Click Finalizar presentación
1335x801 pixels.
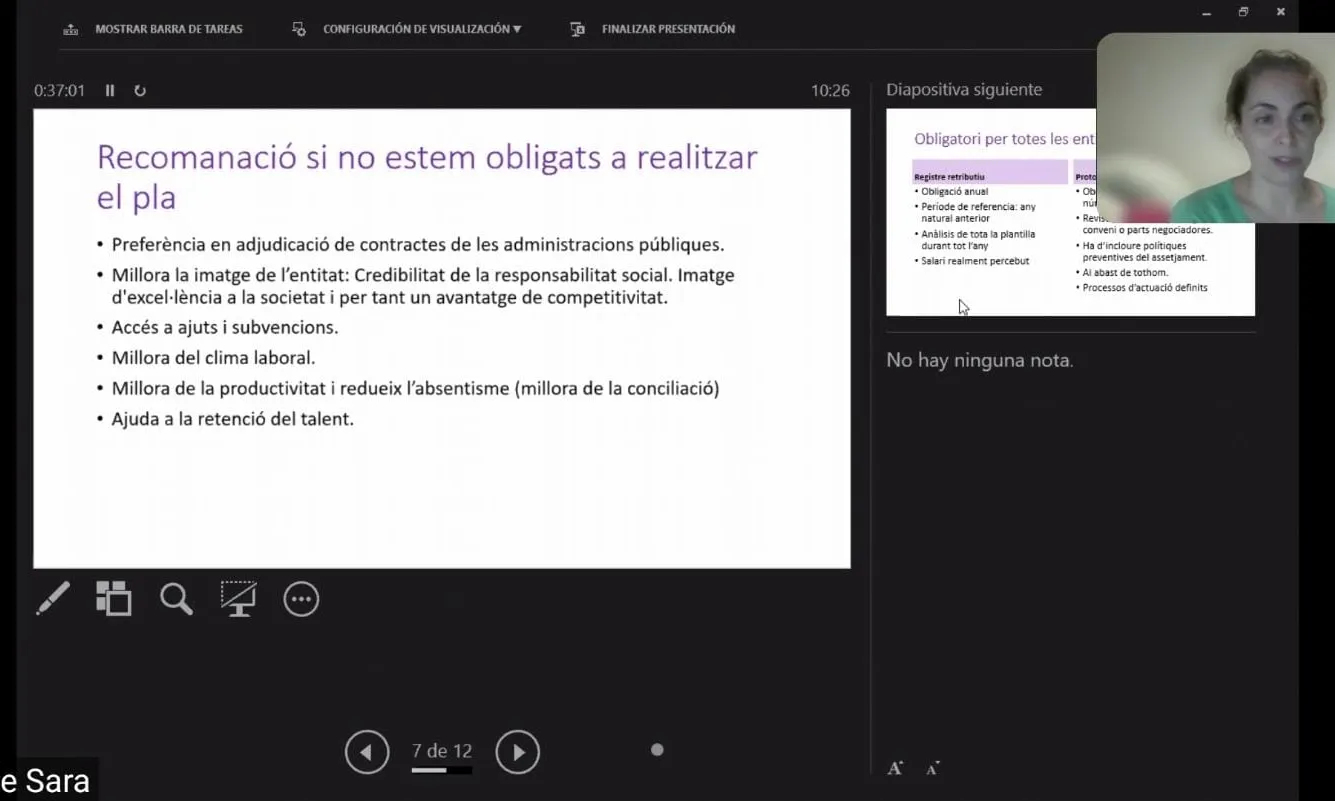668,29
